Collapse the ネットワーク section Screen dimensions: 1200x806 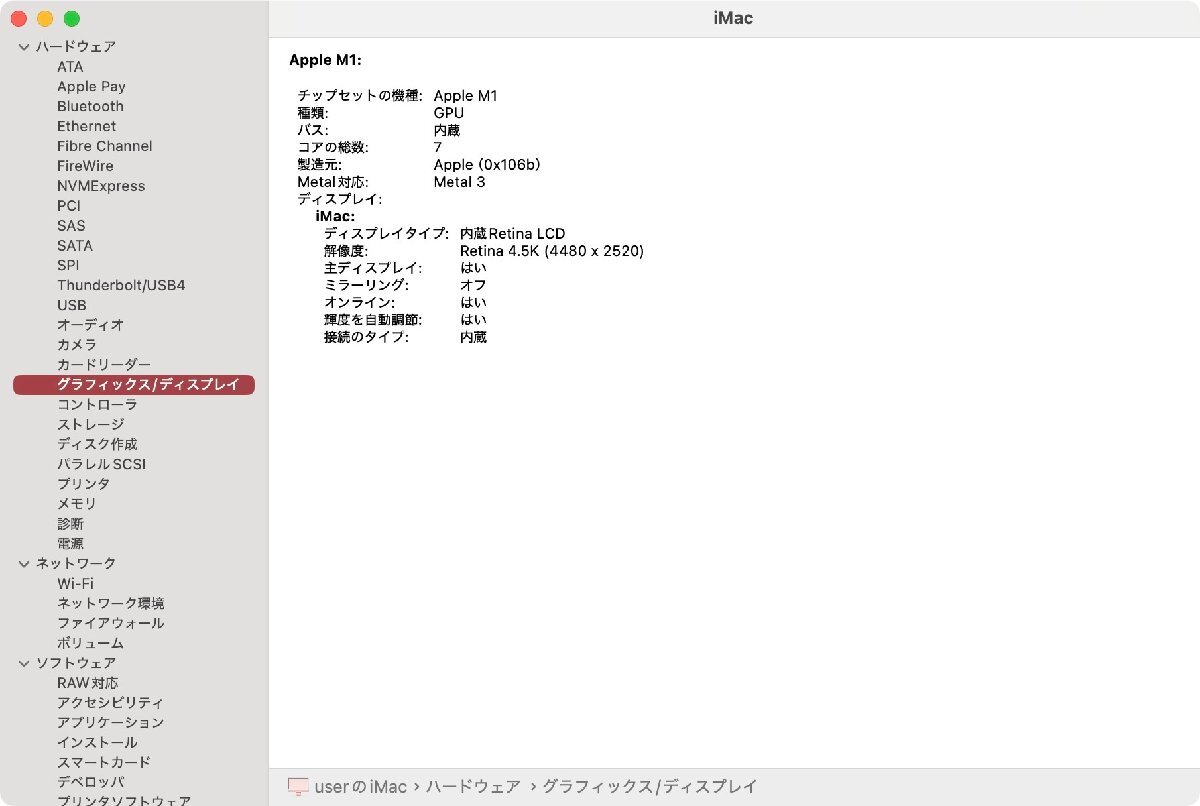(x=24, y=564)
